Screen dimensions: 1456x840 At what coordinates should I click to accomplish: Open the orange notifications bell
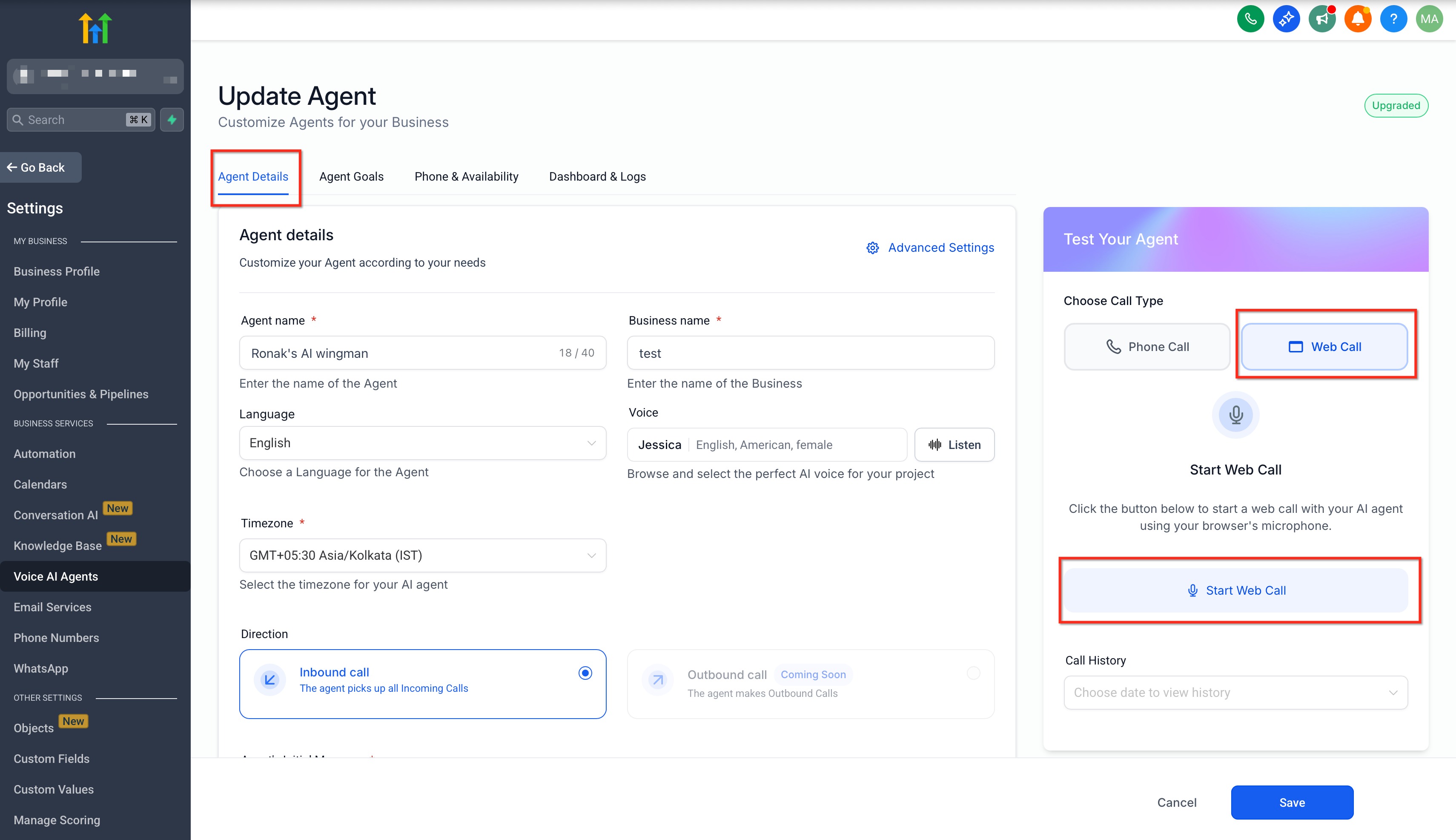(x=1357, y=19)
